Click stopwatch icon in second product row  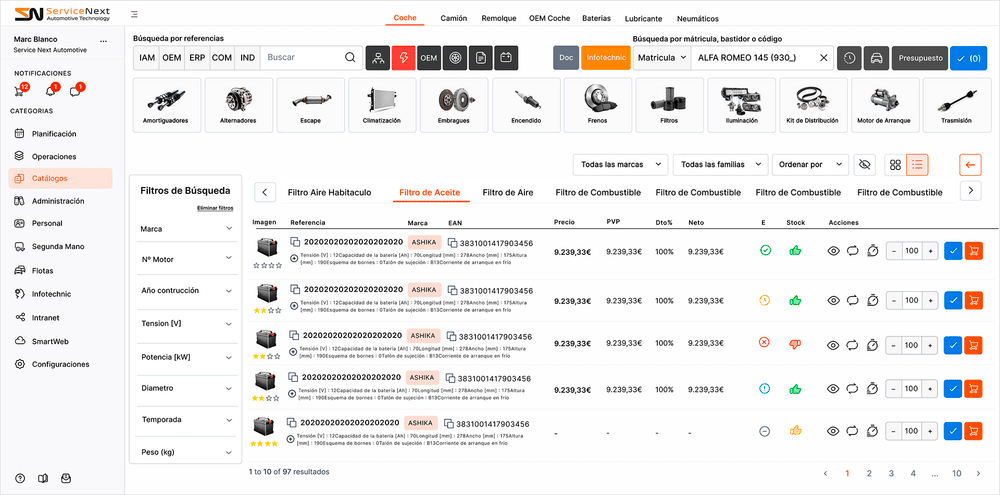[872, 300]
